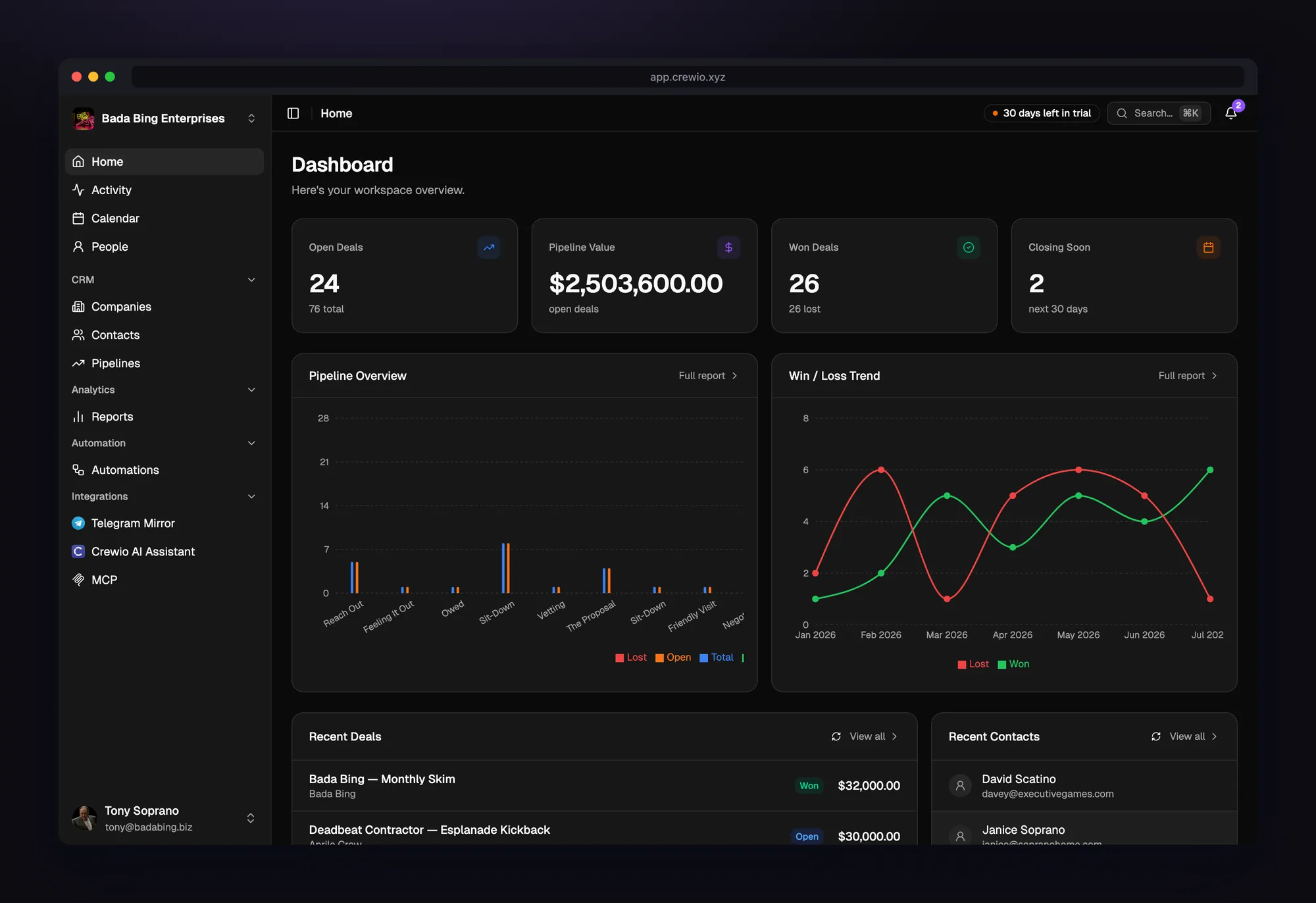Screen dimensions: 1316x903
Task: View all recent deals
Action: (x=873, y=736)
